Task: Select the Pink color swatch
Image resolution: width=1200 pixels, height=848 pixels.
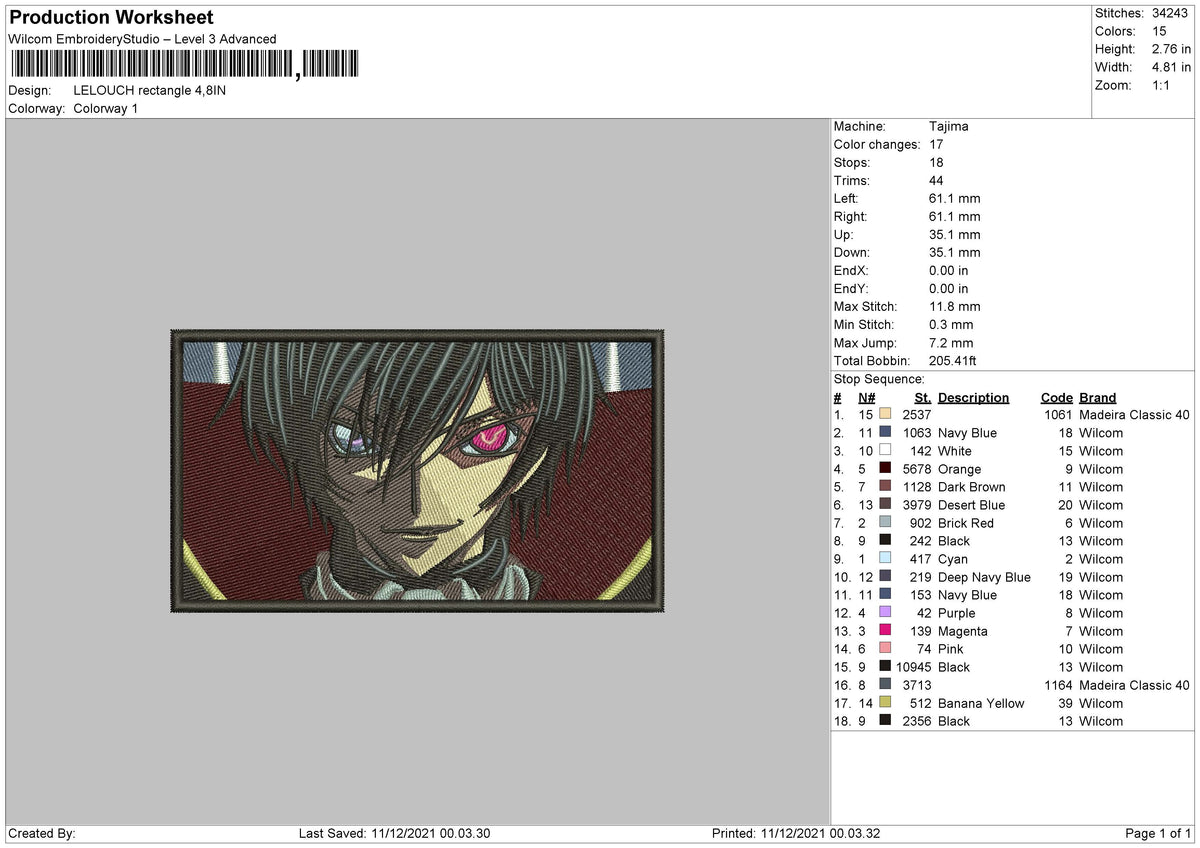Action: point(885,649)
